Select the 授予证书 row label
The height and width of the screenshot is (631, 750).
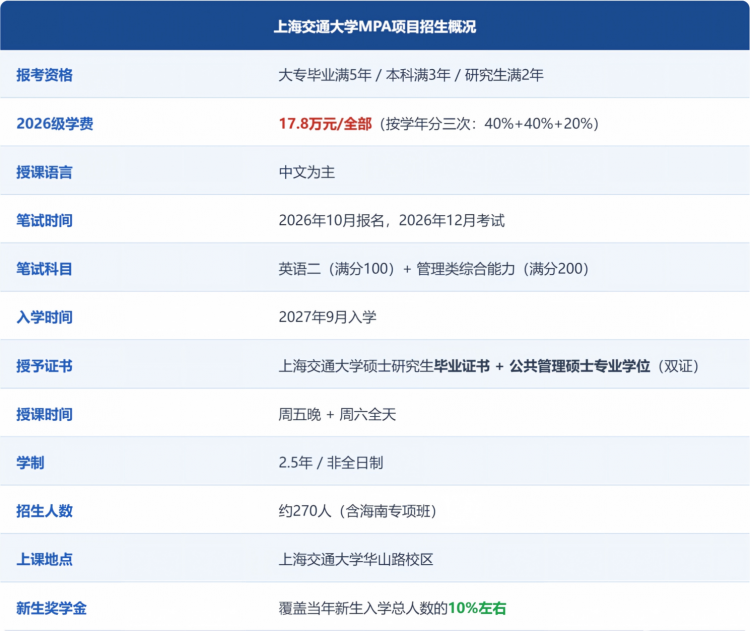44,366
